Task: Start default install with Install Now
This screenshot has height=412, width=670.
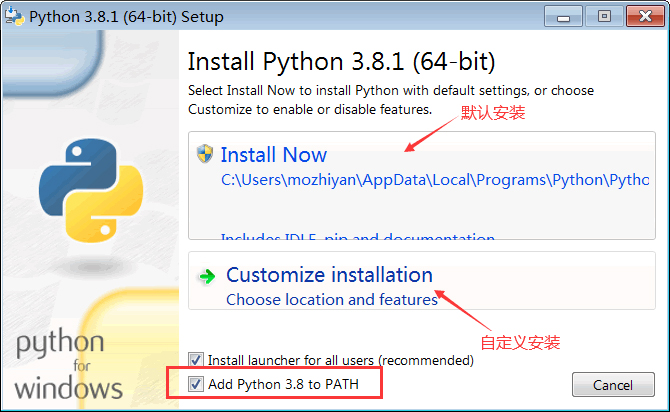Action: [273, 154]
